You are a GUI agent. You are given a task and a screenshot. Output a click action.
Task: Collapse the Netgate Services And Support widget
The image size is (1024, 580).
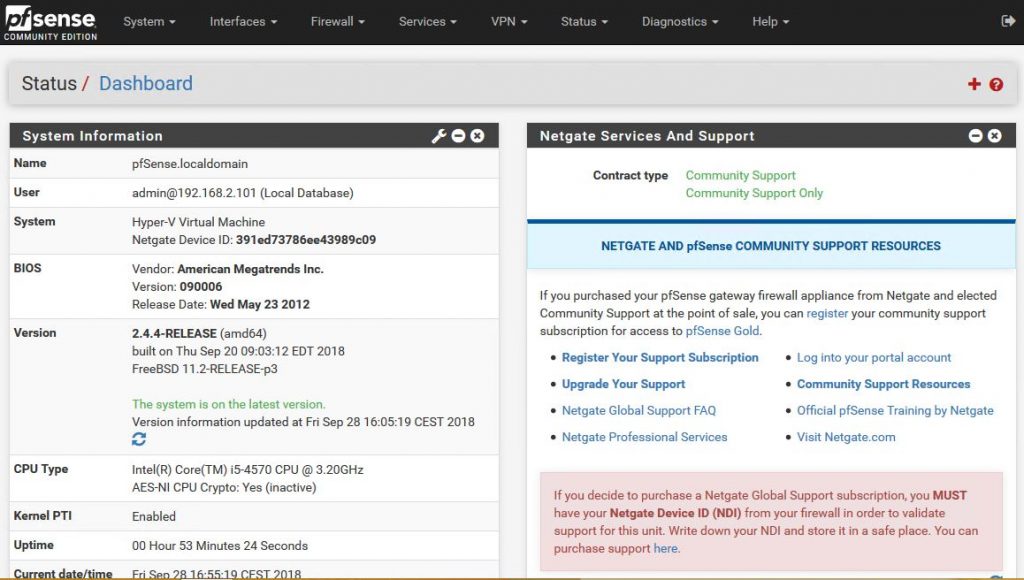[x=974, y=136]
